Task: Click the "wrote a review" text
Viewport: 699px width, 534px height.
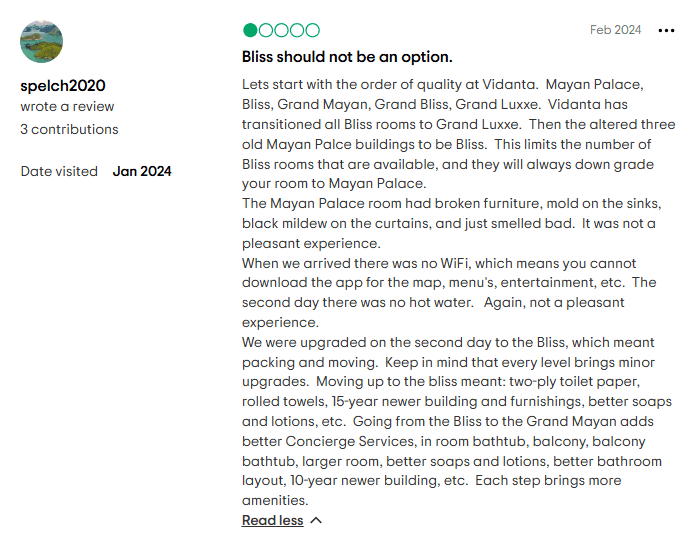Action: click(67, 107)
